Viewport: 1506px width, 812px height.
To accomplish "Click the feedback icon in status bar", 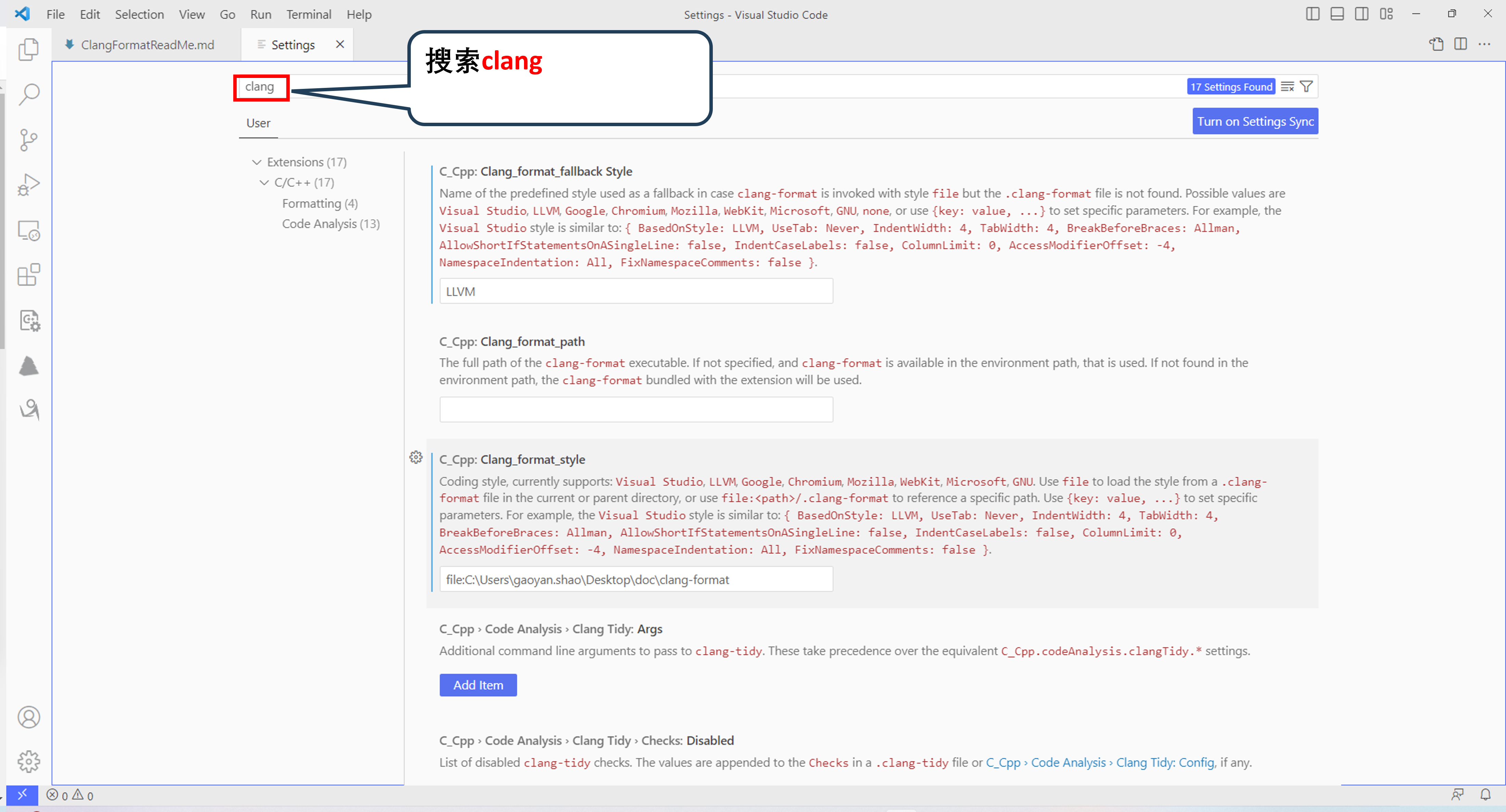I will point(1457,795).
